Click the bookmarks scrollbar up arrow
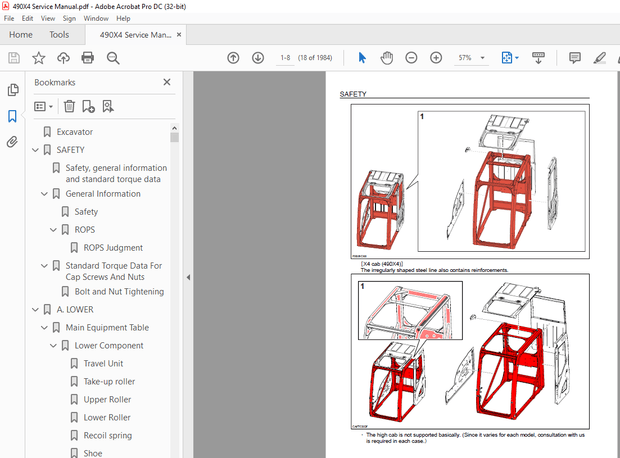The image size is (620, 458). pyautogui.click(x=174, y=128)
